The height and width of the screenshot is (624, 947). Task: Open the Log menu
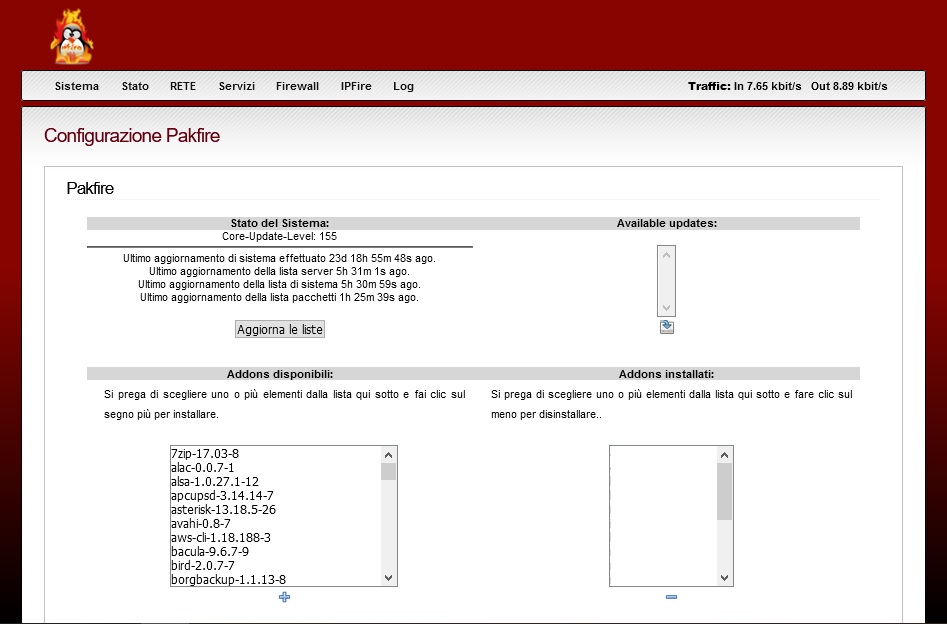pos(403,86)
